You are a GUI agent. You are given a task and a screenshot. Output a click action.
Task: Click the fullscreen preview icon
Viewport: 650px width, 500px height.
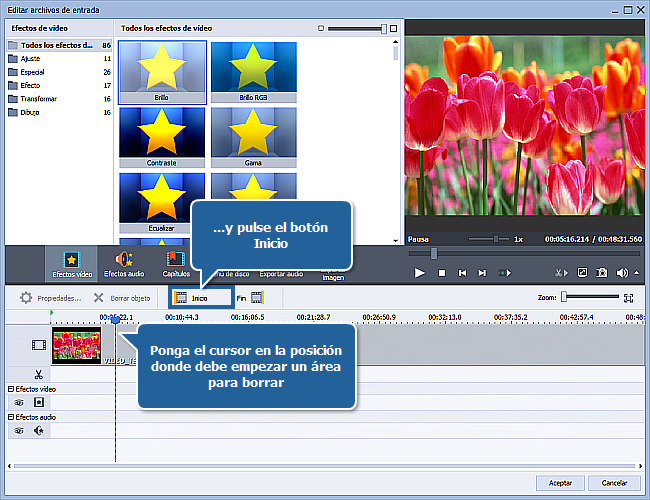point(582,272)
